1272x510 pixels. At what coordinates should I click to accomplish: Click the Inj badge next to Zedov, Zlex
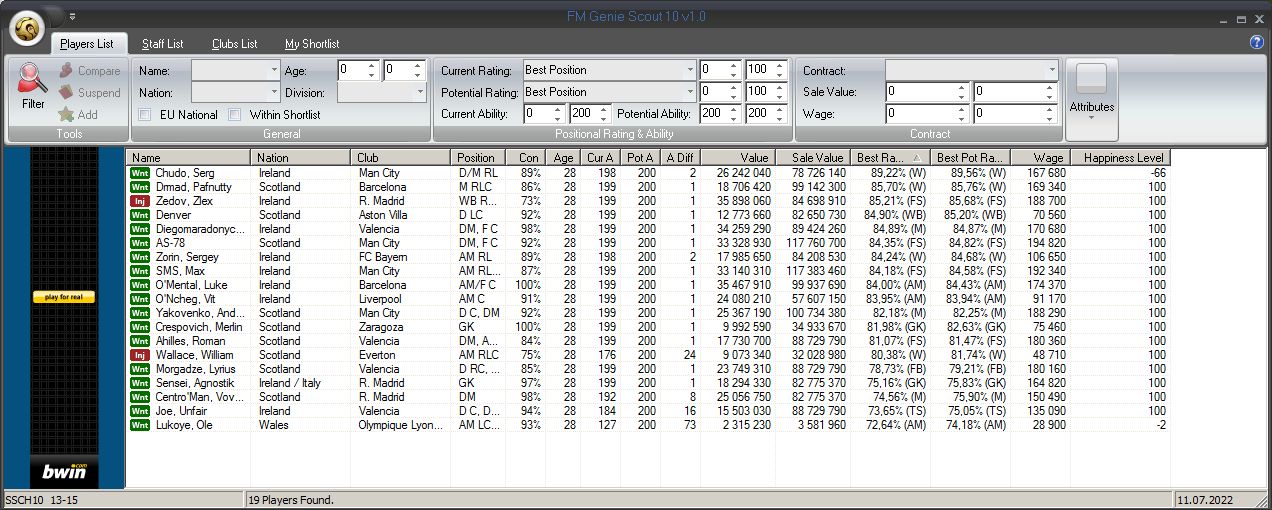[x=140, y=201]
